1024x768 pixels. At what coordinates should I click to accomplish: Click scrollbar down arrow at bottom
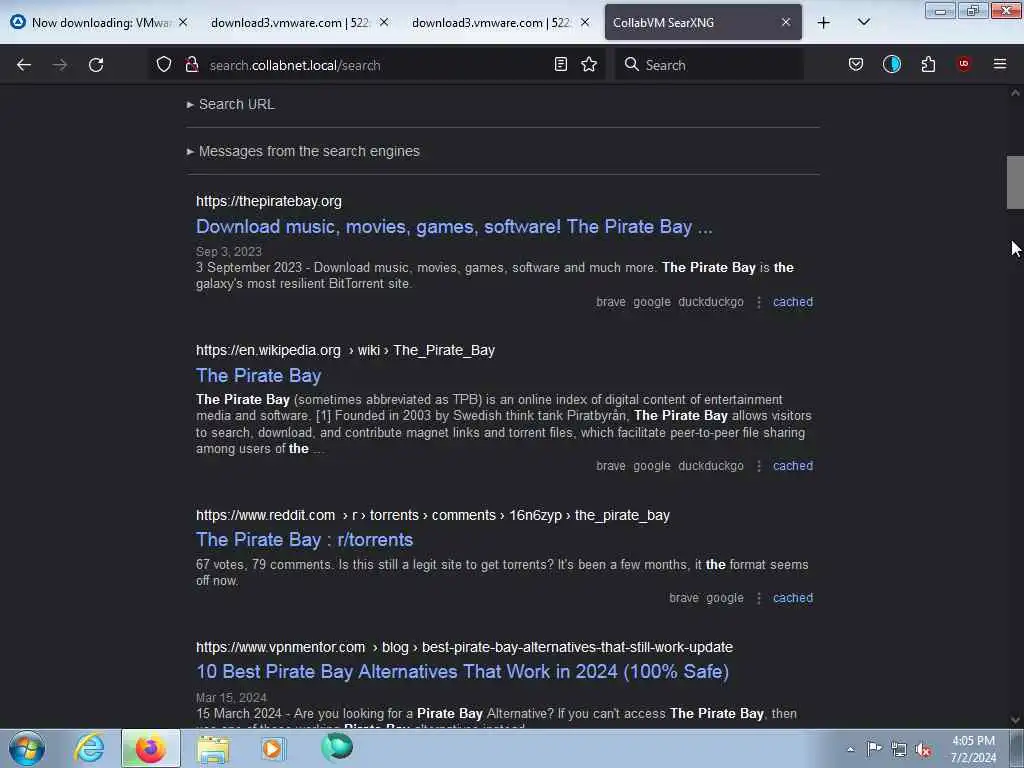pos(1015,720)
